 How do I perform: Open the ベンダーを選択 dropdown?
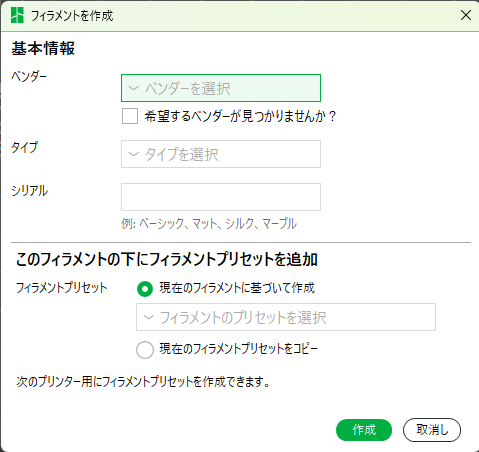point(221,88)
